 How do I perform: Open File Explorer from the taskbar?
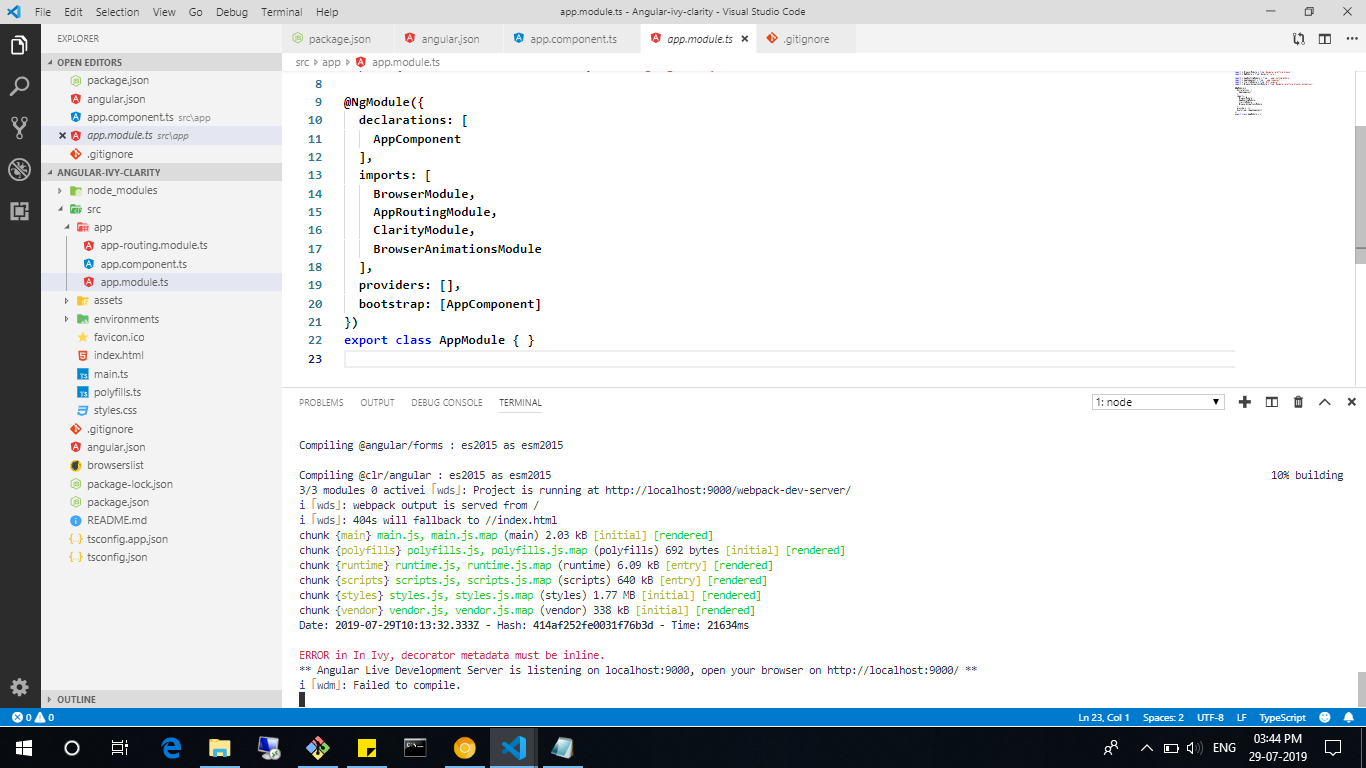[x=220, y=747]
